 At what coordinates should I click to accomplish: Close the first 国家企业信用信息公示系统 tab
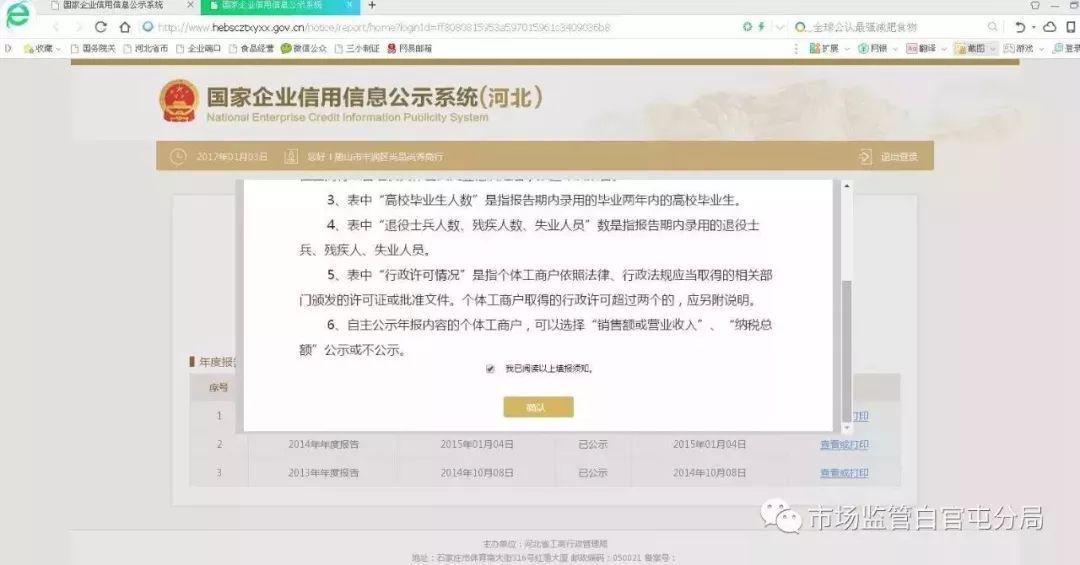[191, 5]
